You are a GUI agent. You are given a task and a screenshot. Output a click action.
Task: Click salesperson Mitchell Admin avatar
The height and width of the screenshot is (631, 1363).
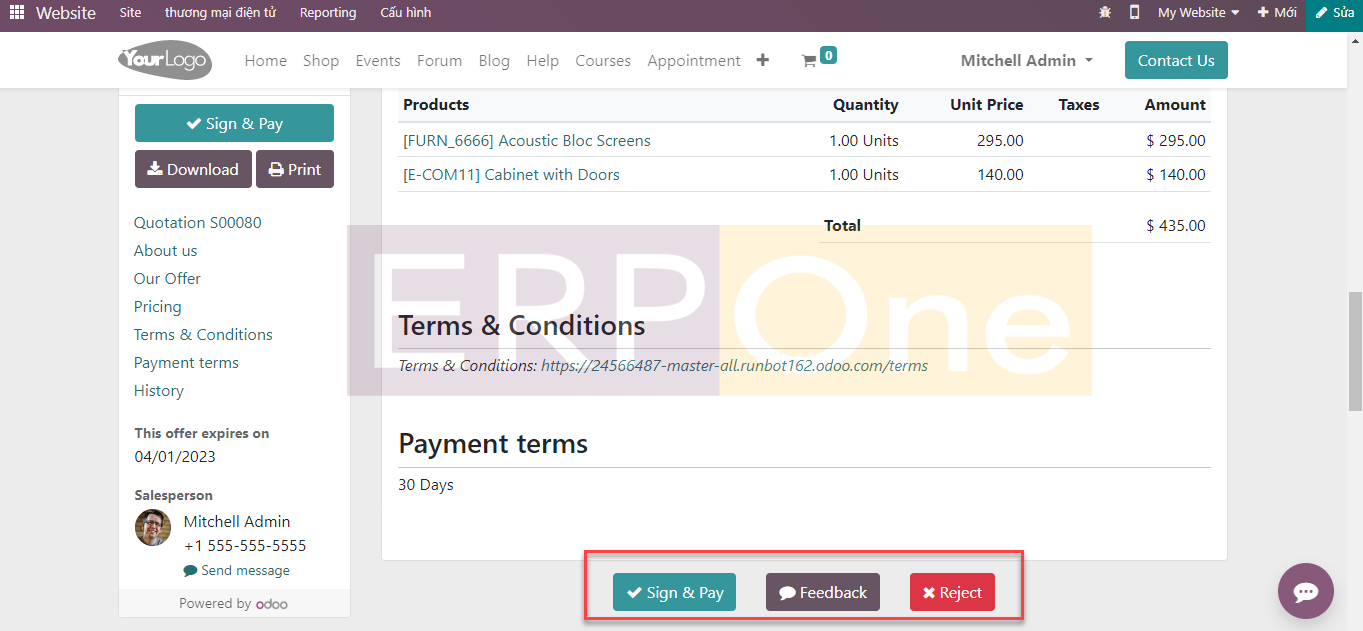(x=153, y=528)
